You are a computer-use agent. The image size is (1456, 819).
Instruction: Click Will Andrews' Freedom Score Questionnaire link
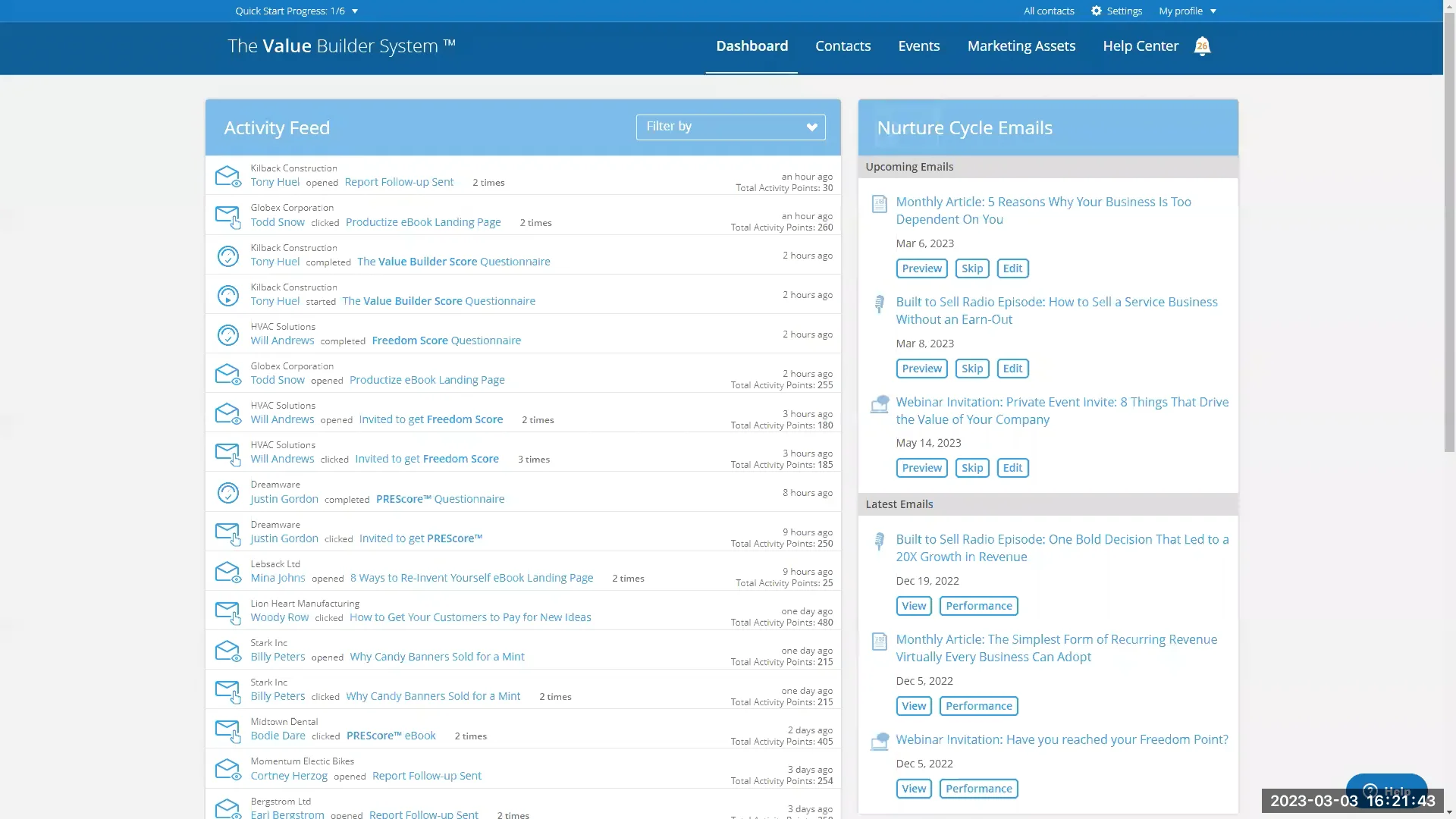coord(445,340)
